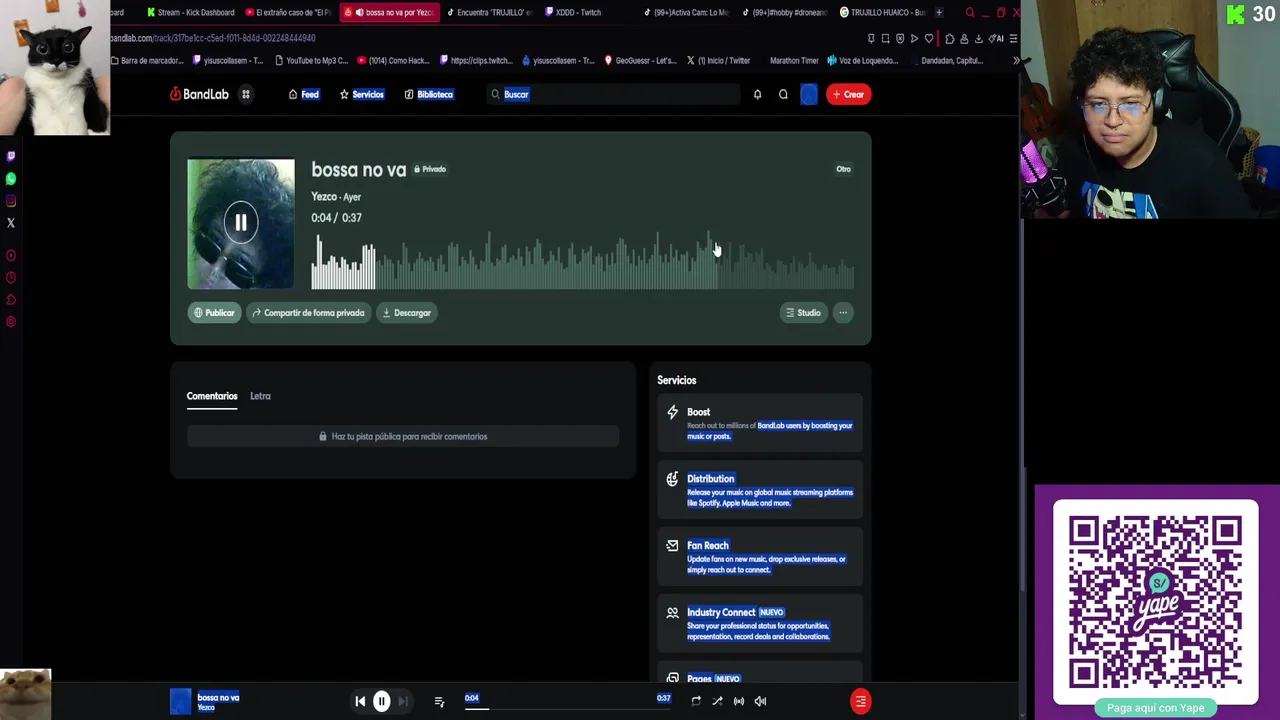Open the Fan Reach service

pos(760,557)
